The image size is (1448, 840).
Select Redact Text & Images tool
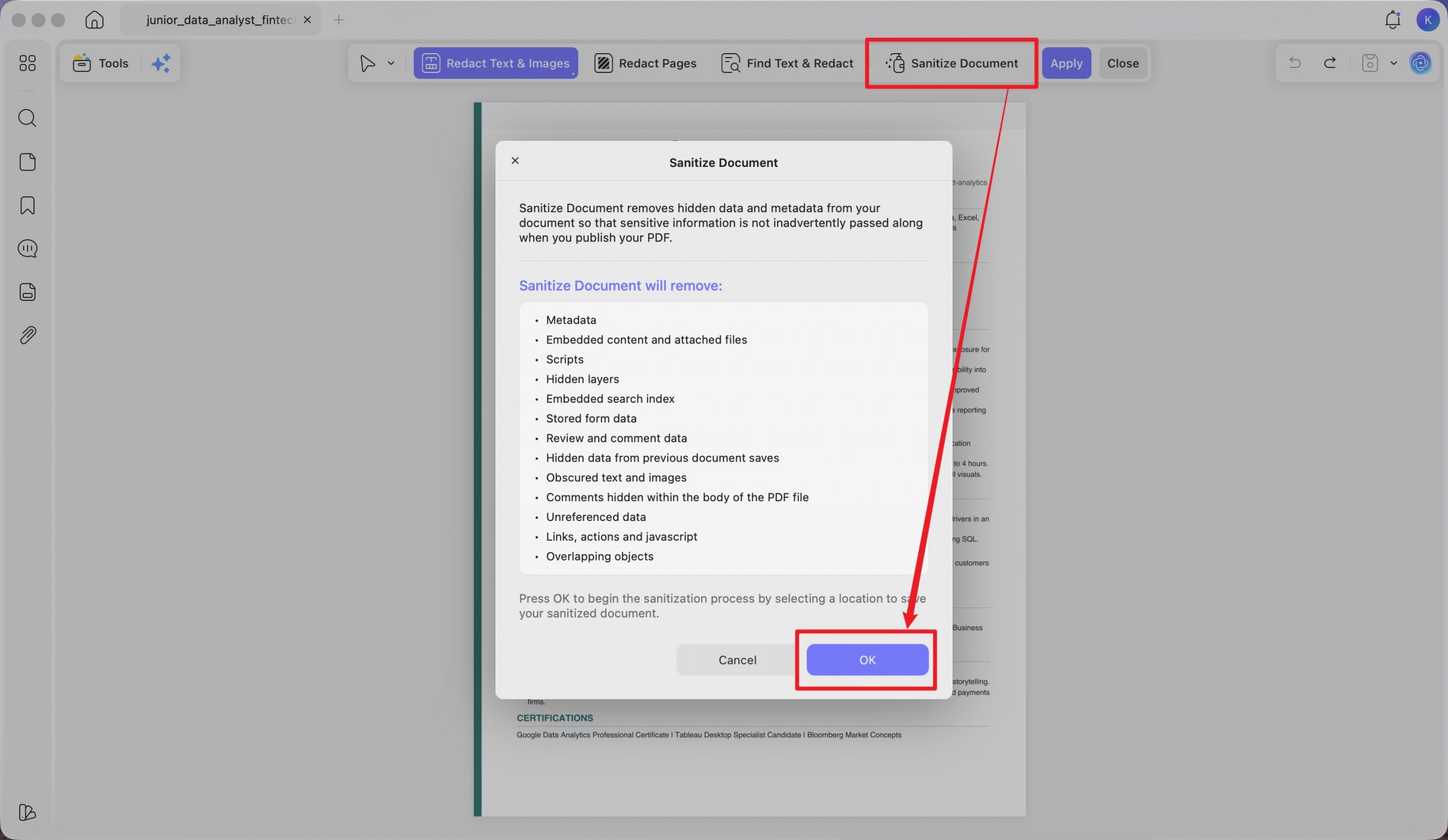pos(495,63)
